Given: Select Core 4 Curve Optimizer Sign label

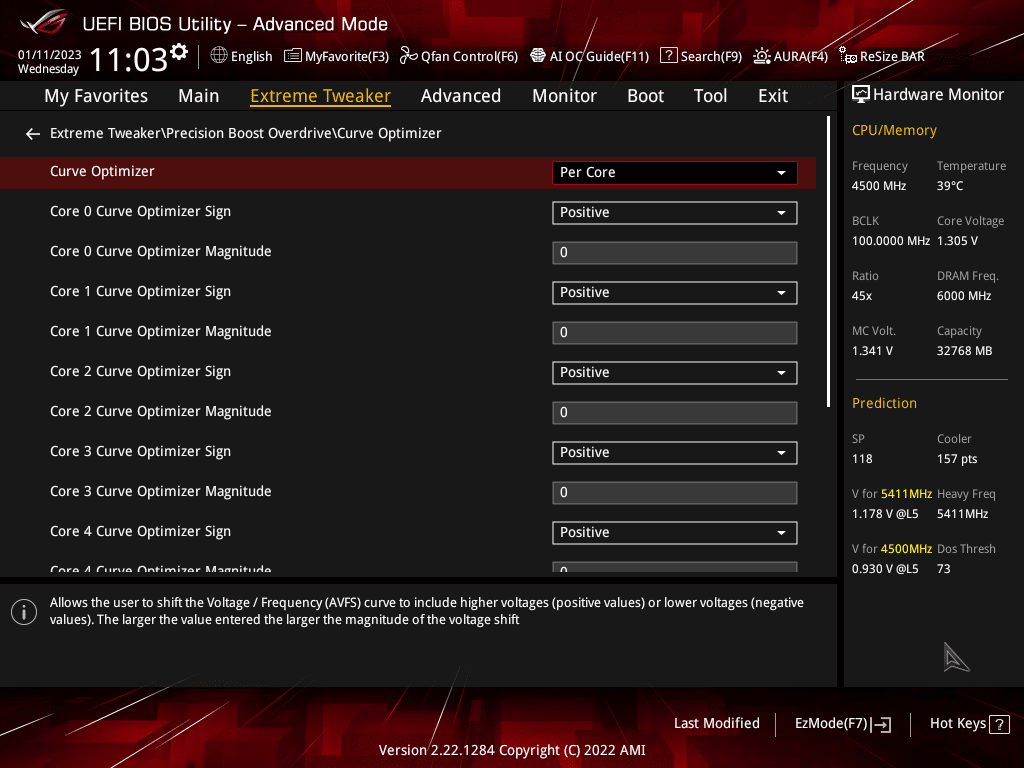Looking at the screenshot, I should (x=140, y=532).
